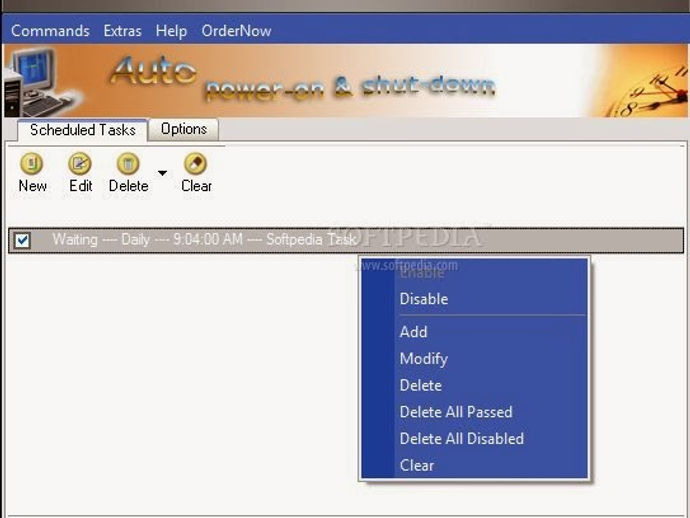690x518 pixels.
Task: Uncheck the Softpedia Task checkbox
Action: tap(22, 240)
